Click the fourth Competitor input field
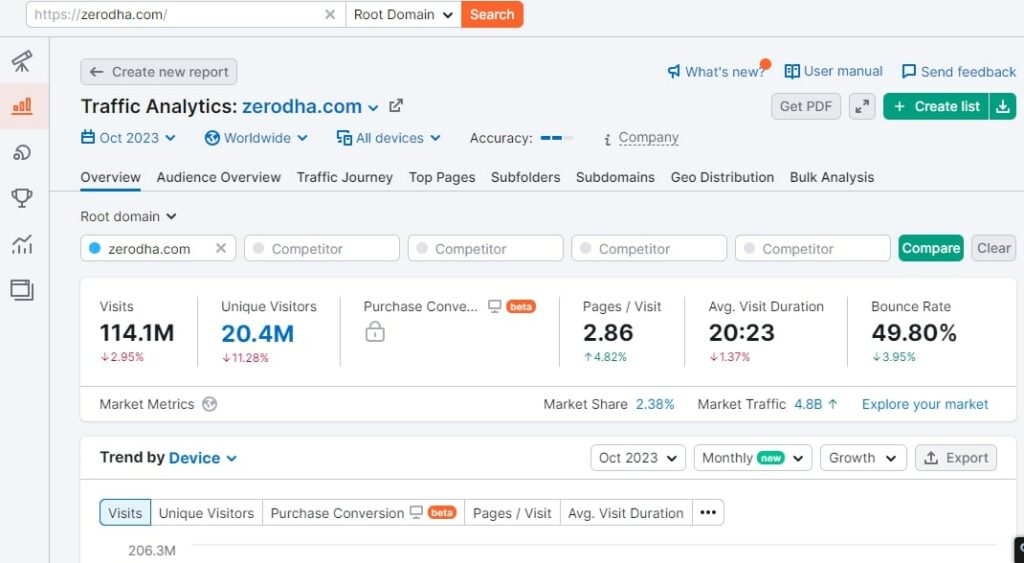Screen dimensions: 1024x563 pos(812,248)
